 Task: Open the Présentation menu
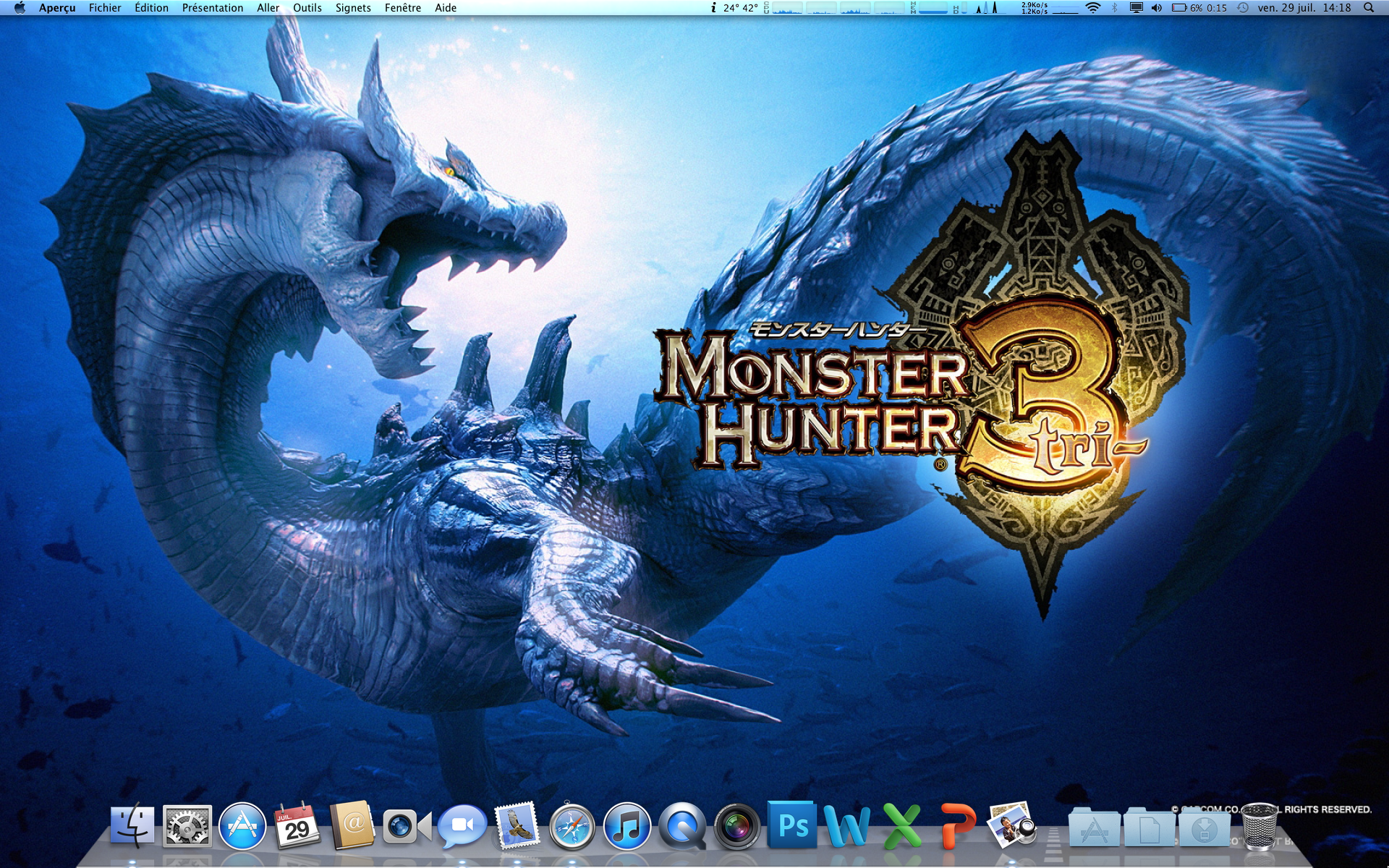pyautogui.click(x=213, y=8)
